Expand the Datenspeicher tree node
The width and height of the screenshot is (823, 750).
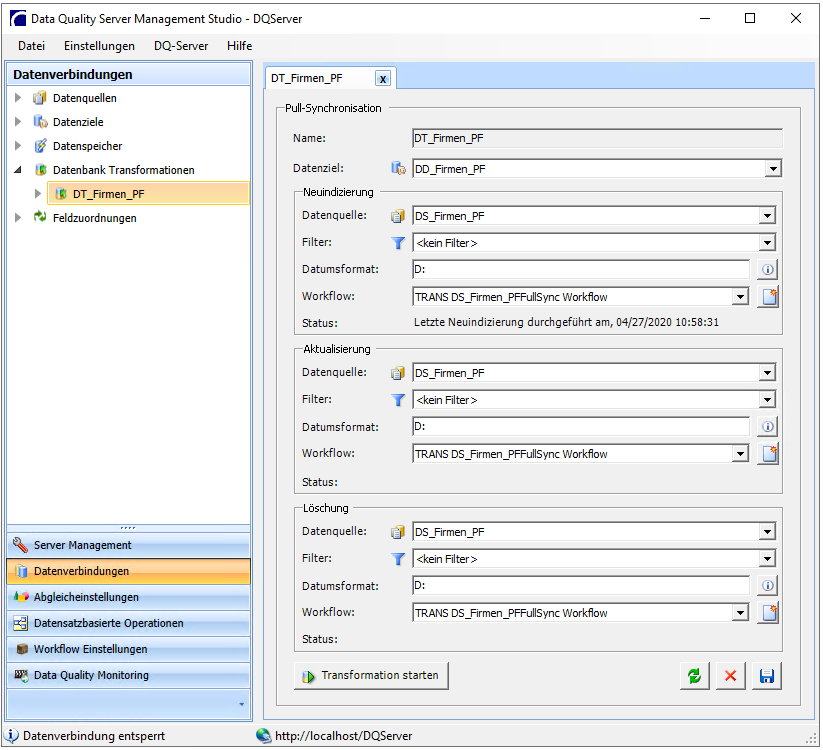tap(18, 146)
